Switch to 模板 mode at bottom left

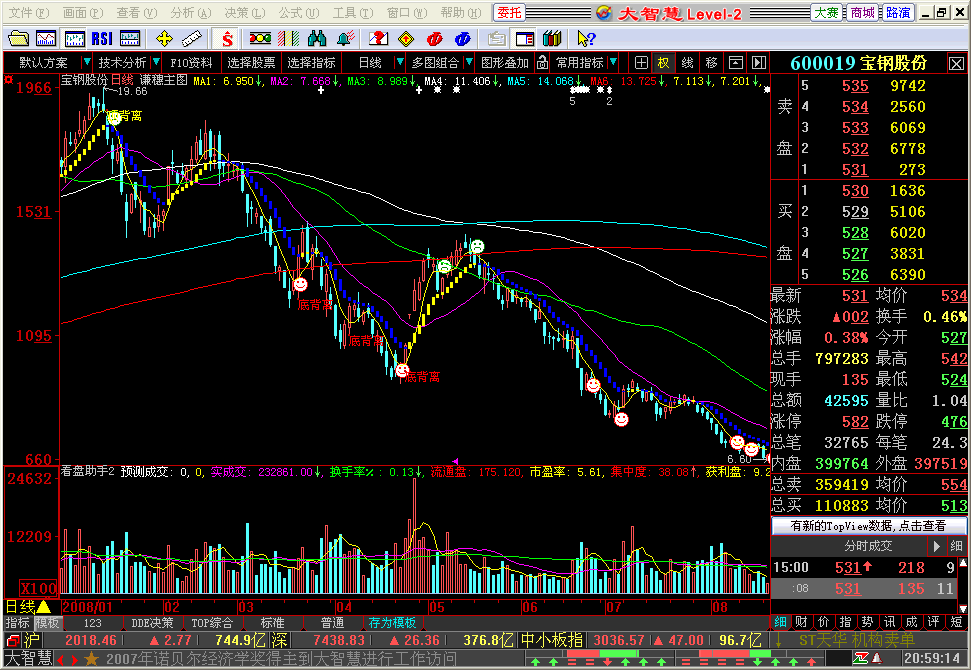[47, 623]
